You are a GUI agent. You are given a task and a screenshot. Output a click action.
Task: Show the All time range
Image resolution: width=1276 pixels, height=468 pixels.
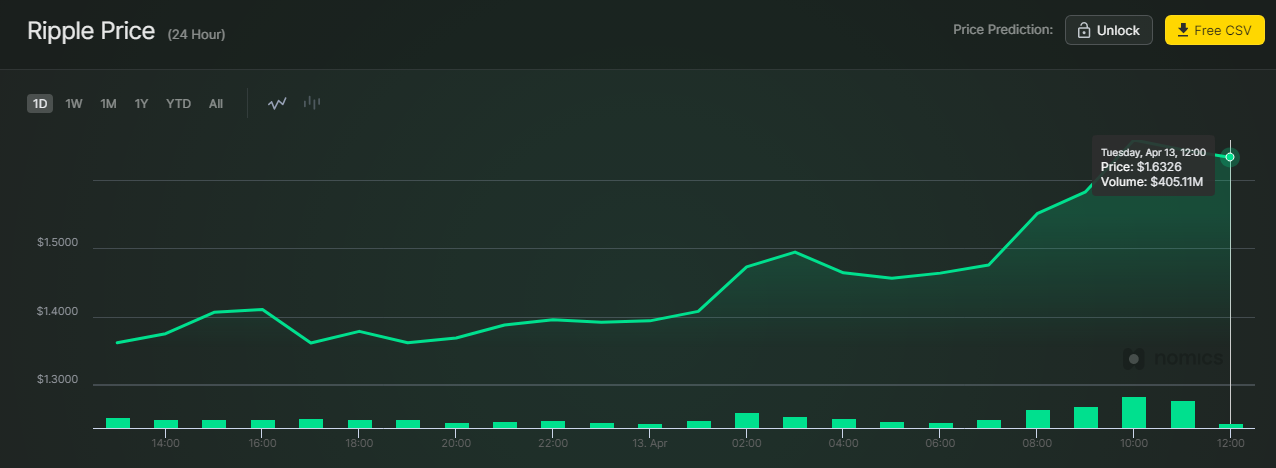click(x=216, y=103)
